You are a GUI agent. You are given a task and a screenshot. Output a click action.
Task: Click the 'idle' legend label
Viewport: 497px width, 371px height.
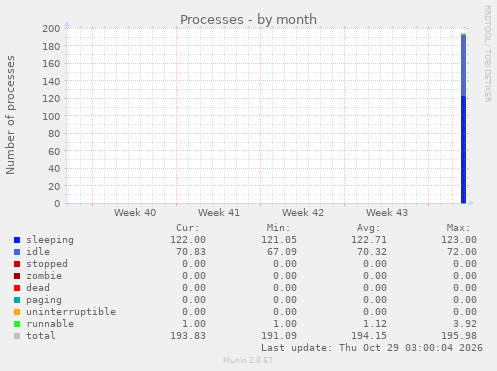tap(38, 252)
